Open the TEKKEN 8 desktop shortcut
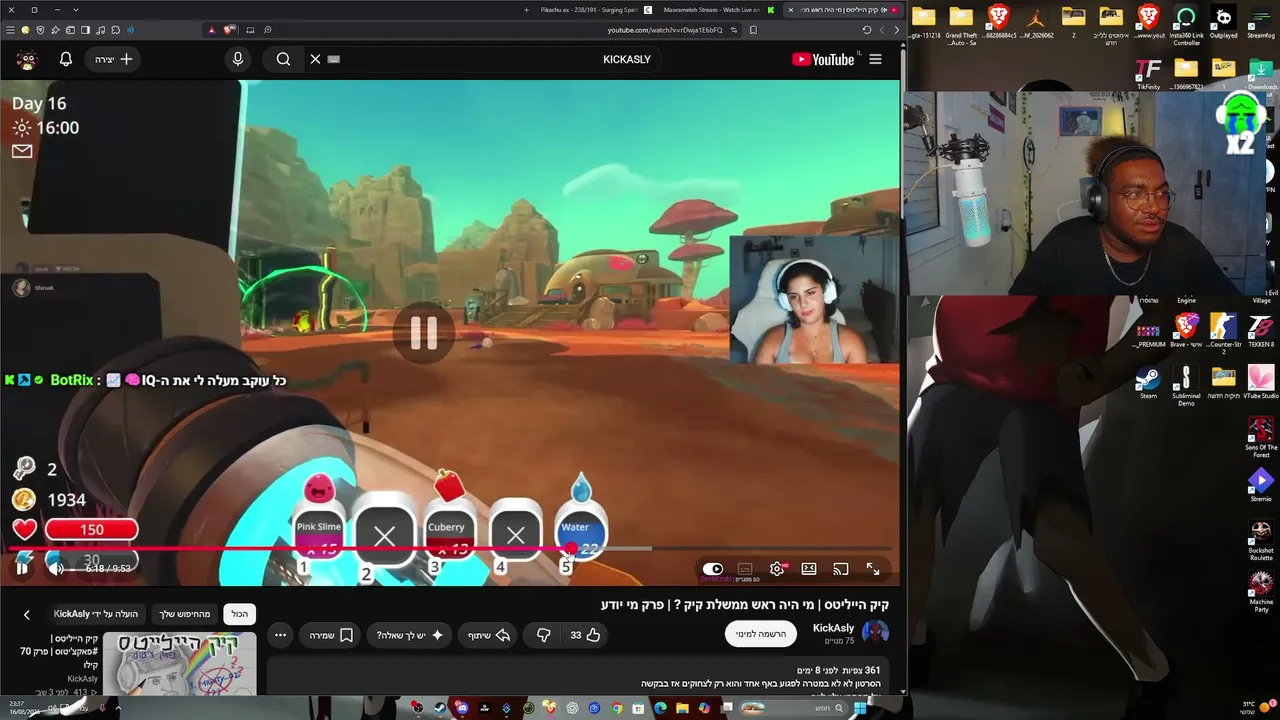This screenshot has width=1280, height=720. pyautogui.click(x=1261, y=330)
